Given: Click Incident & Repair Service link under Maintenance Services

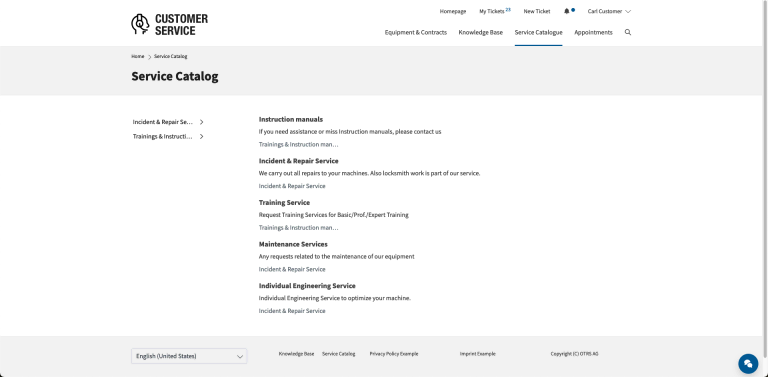Looking at the screenshot, I should tap(292, 269).
